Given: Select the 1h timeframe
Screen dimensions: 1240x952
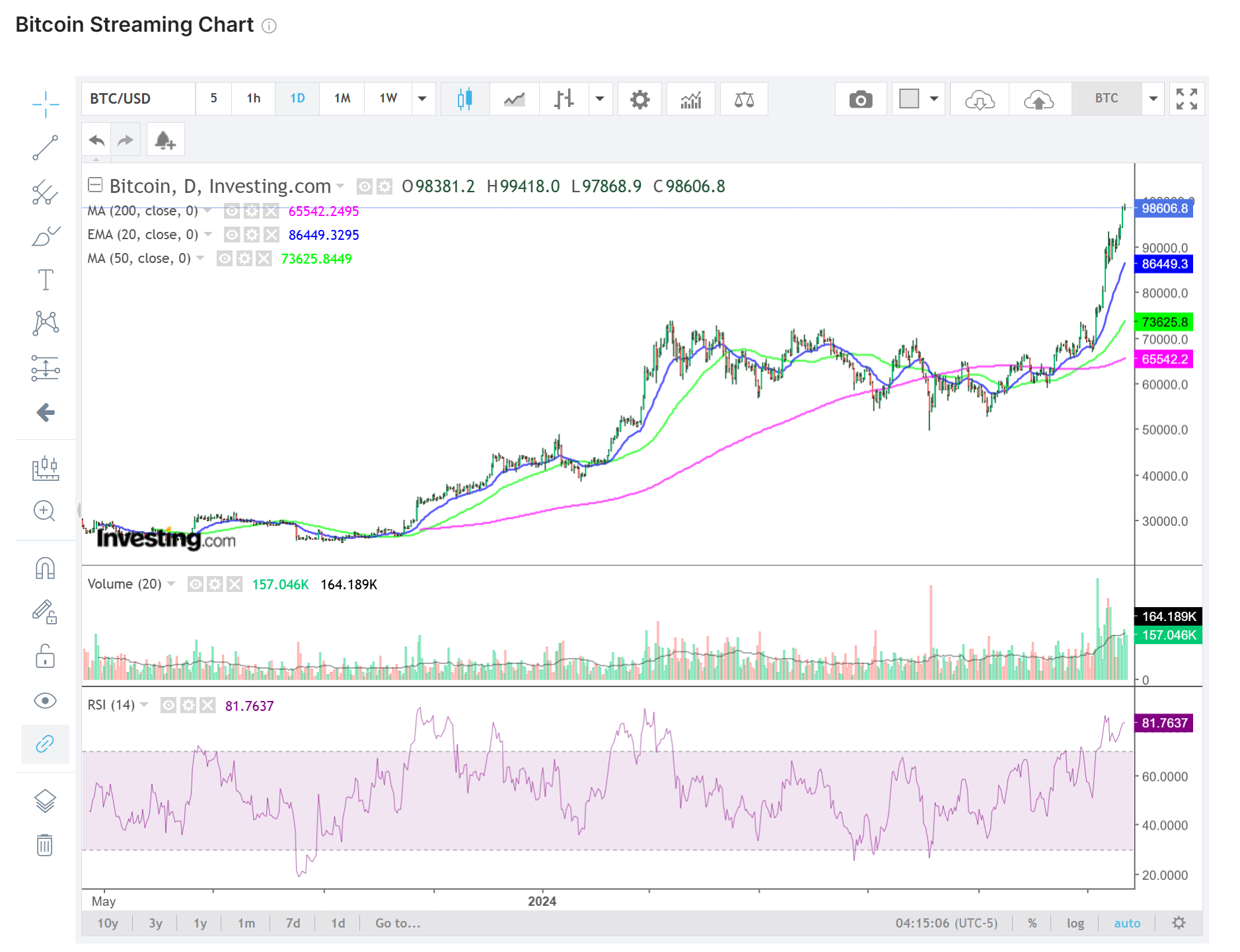Looking at the screenshot, I should tap(253, 98).
